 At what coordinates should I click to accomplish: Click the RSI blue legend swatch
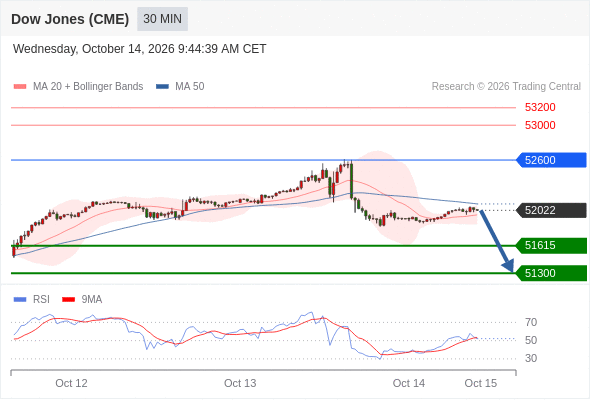[20, 300]
